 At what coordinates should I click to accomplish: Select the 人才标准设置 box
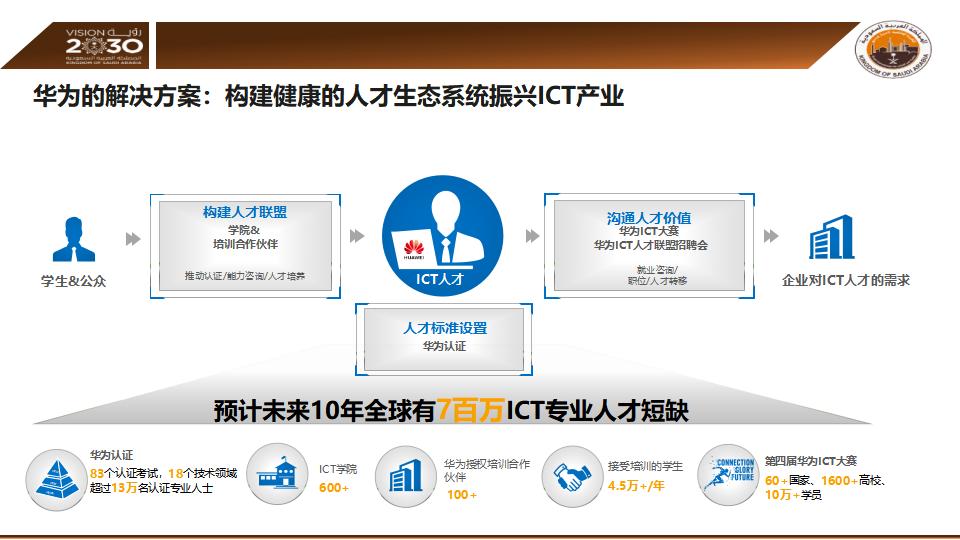[x=444, y=339]
